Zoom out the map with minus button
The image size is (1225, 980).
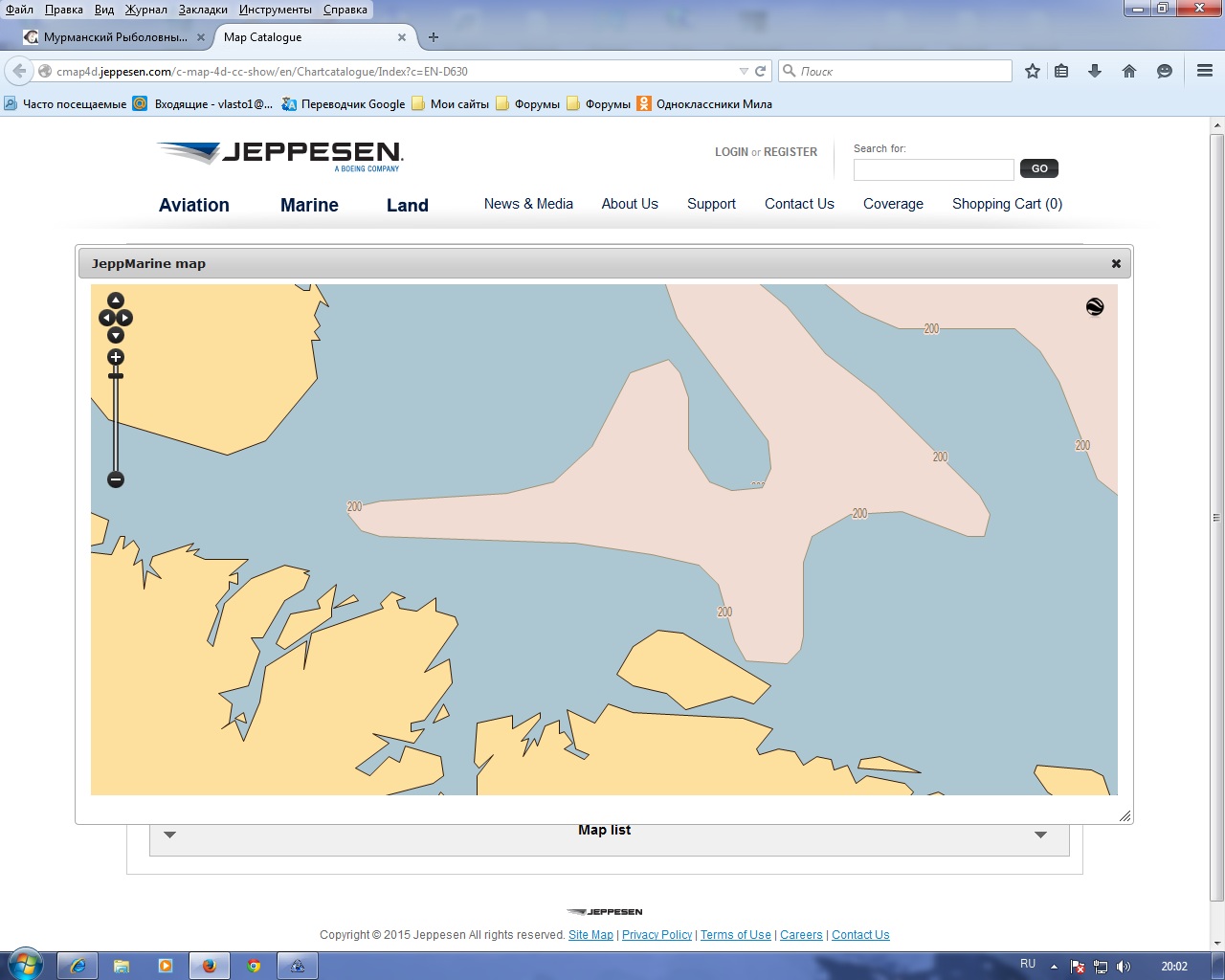pos(116,479)
